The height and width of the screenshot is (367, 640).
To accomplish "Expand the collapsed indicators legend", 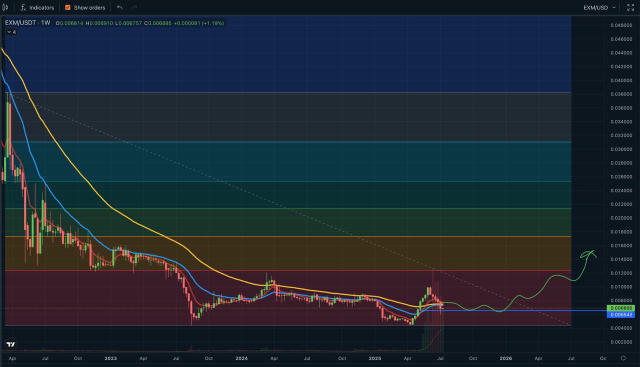I will [x=11, y=32].
